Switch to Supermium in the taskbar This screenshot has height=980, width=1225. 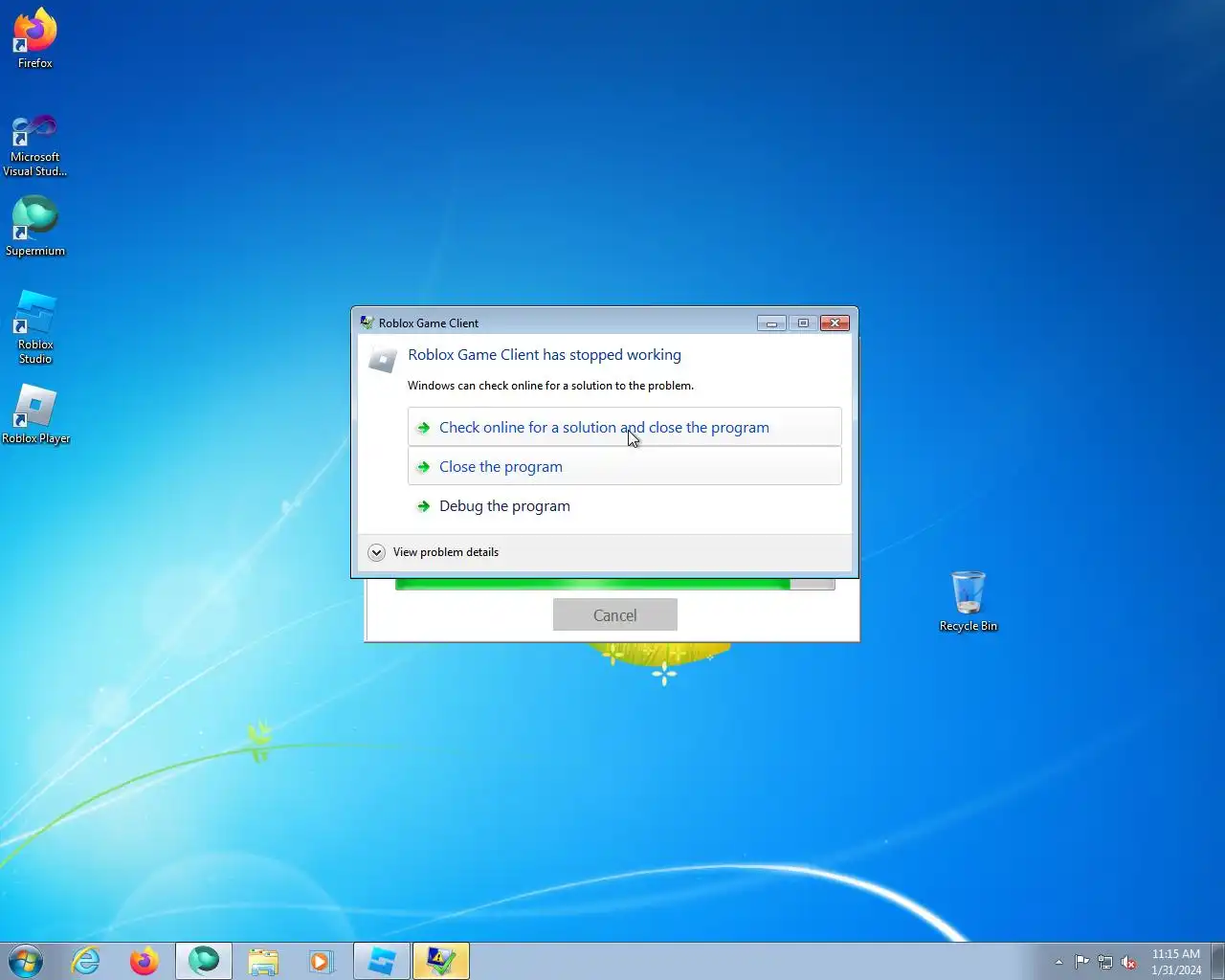click(x=204, y=961)
